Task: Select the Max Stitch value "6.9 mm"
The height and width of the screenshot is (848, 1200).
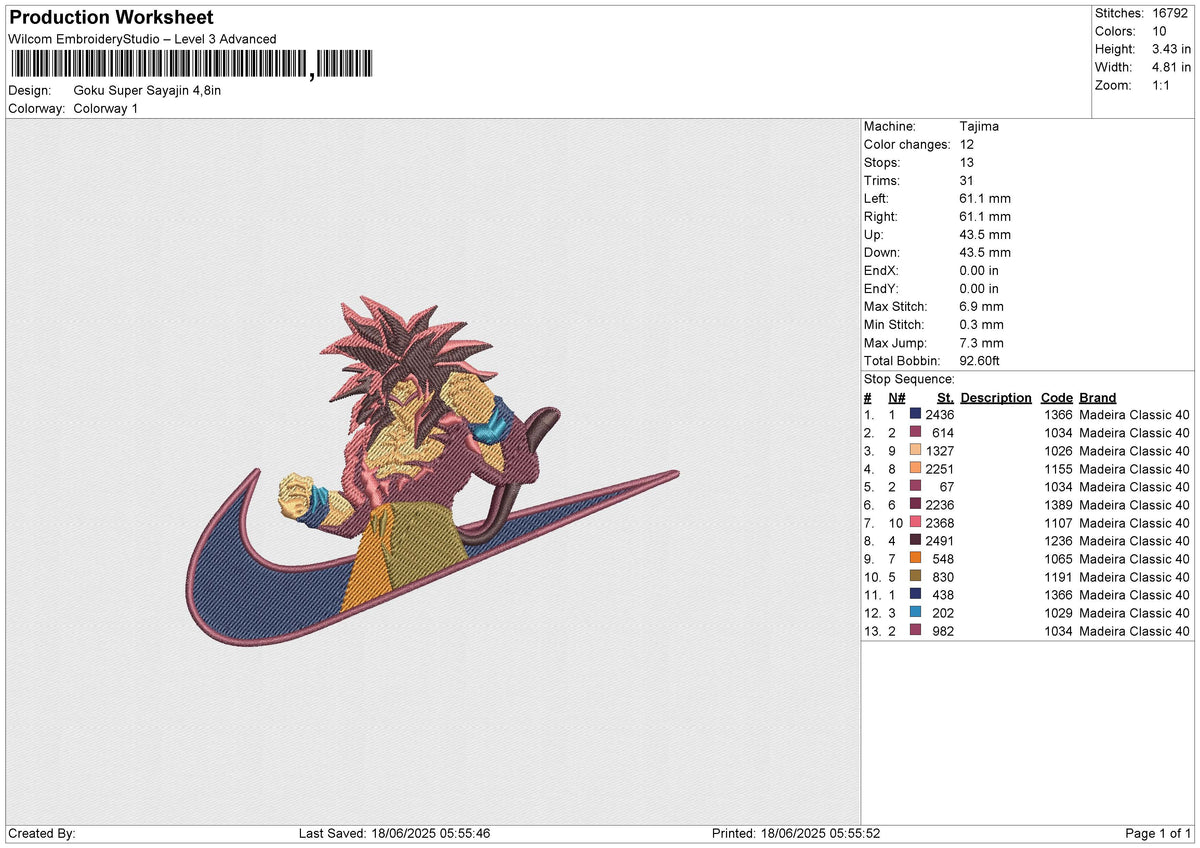Action: coord(982,306)
